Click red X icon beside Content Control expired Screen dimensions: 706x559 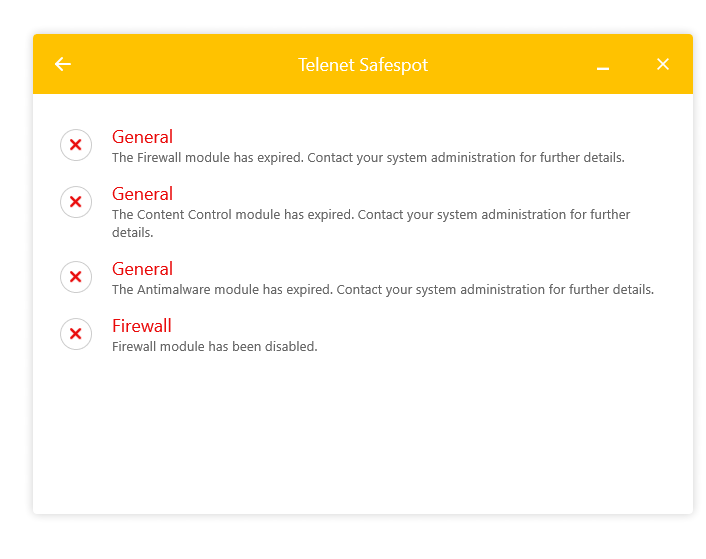point(76,202)
